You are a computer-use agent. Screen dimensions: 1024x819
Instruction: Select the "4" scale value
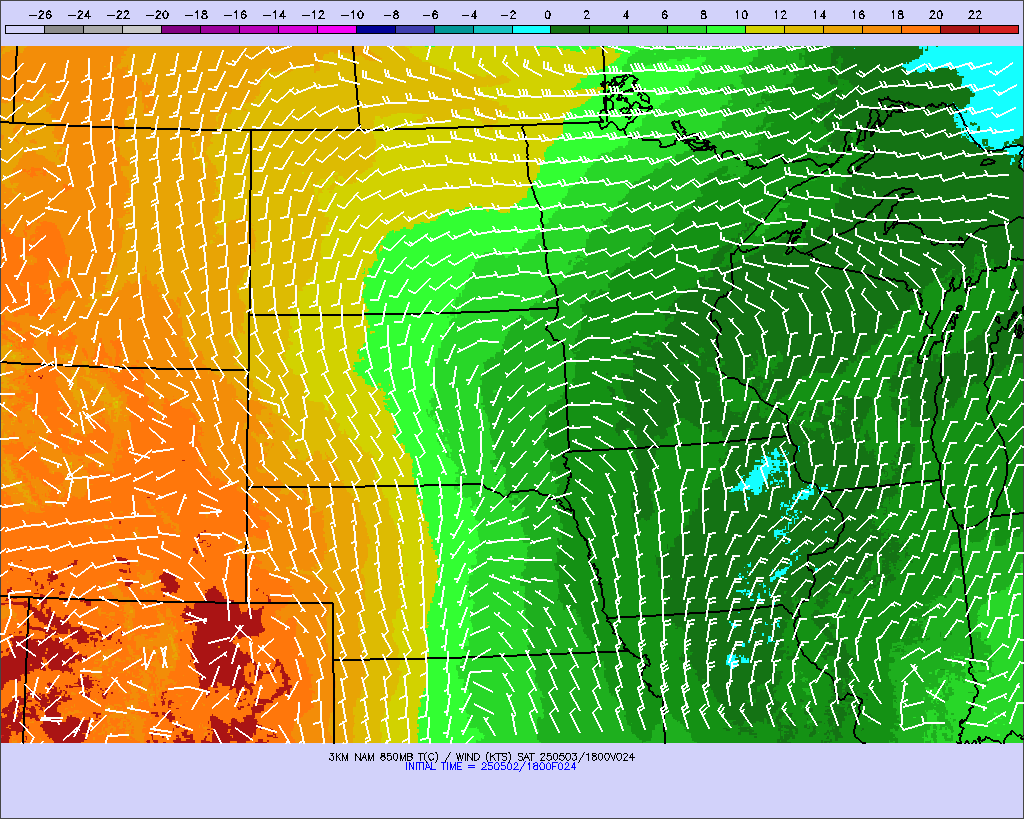pyautogui.click(x=626, y=14)
